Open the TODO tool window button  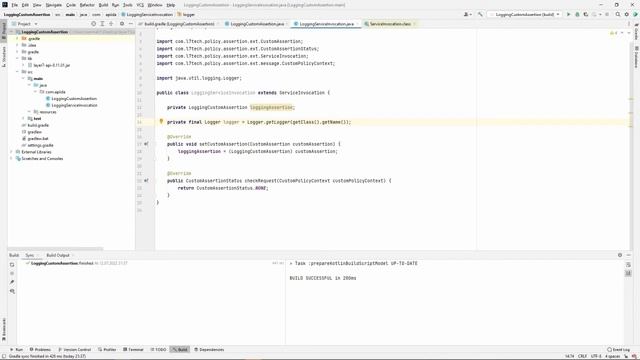(158, 349)
